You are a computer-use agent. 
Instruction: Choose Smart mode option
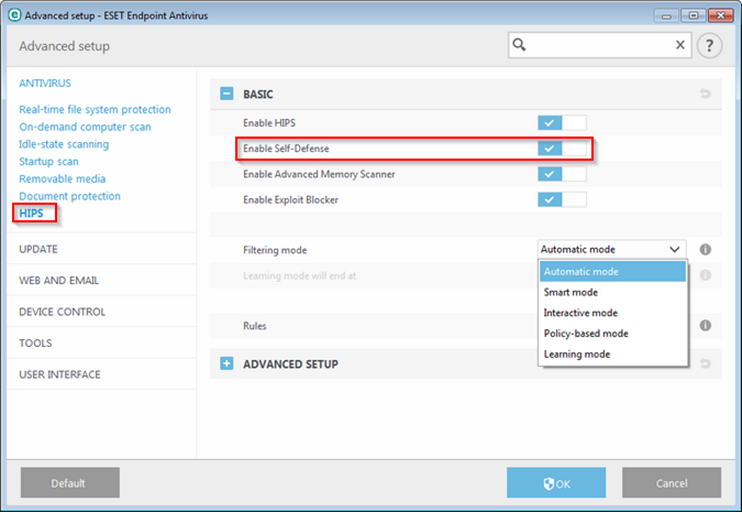(613, 292)
